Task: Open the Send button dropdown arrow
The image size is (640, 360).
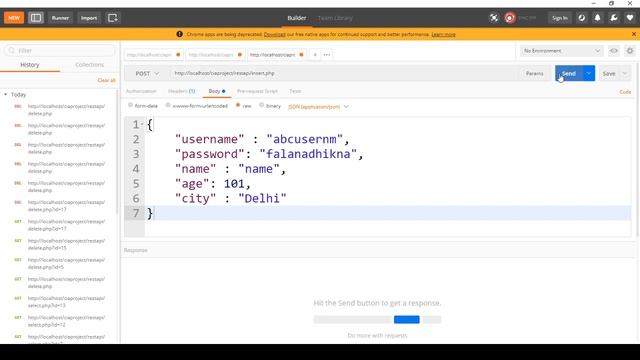Action: (x=589, y=73)
